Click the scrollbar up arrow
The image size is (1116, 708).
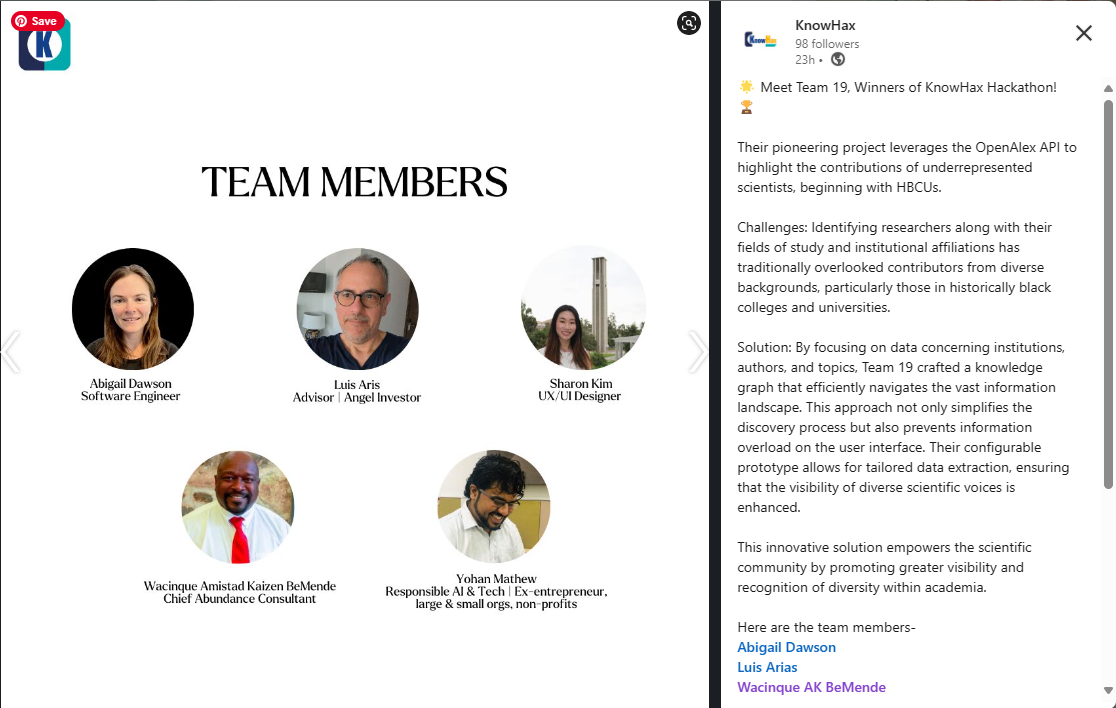click(x=1108, y=89)
